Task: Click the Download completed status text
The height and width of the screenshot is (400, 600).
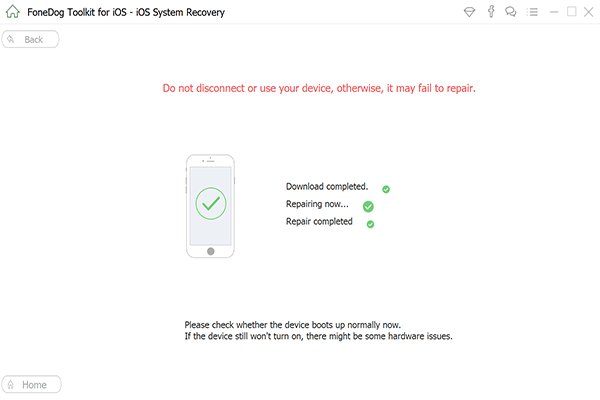Action: (327, 186)
